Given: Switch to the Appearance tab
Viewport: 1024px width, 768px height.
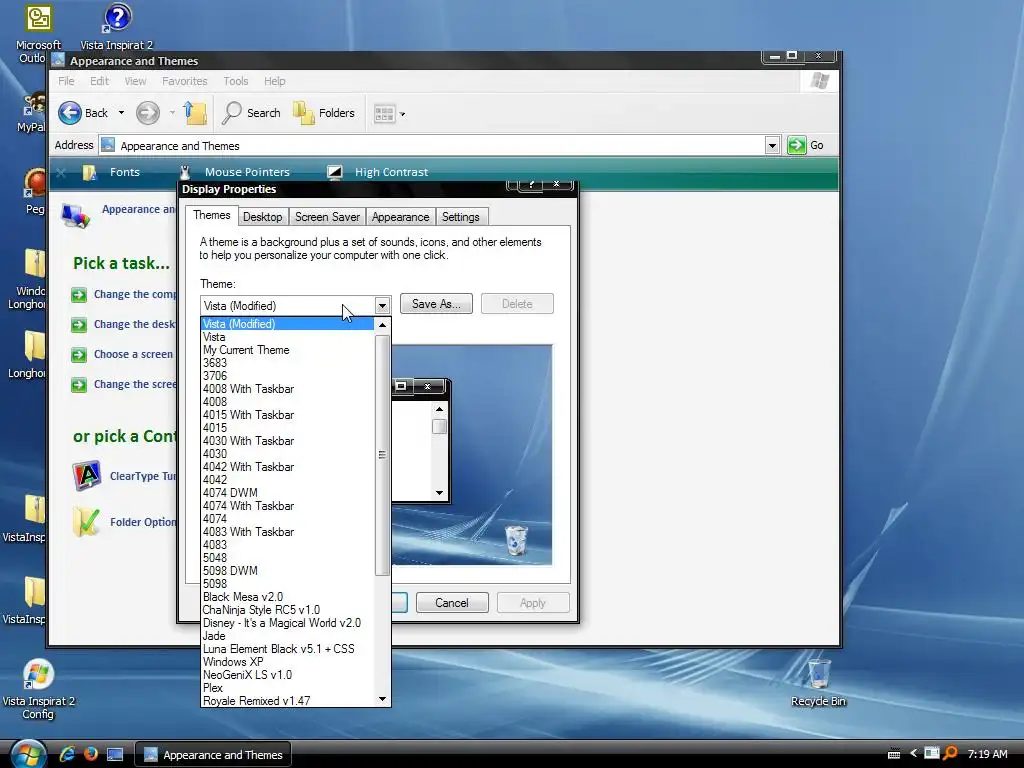Looking at the screenshot, I should pyautogui.click(x=400, y=217).
